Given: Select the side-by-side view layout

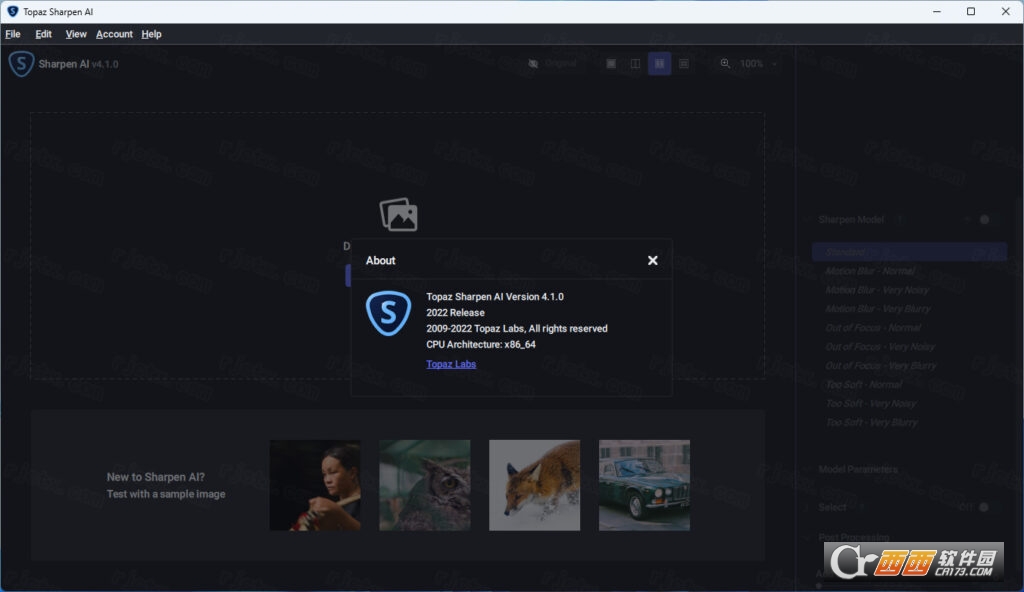Looking at the screenshot, I should point(660,63).
